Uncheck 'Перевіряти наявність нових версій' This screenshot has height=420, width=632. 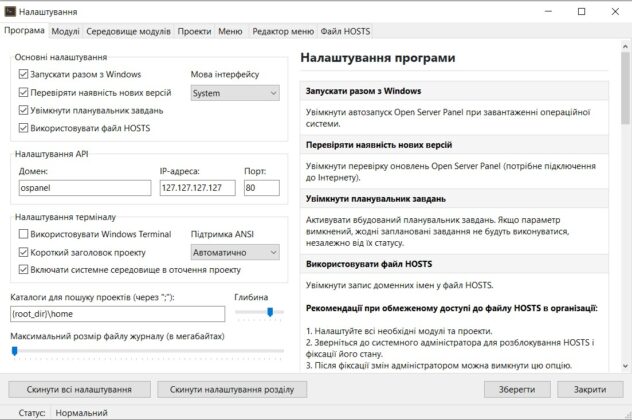[x=24, y=92]
